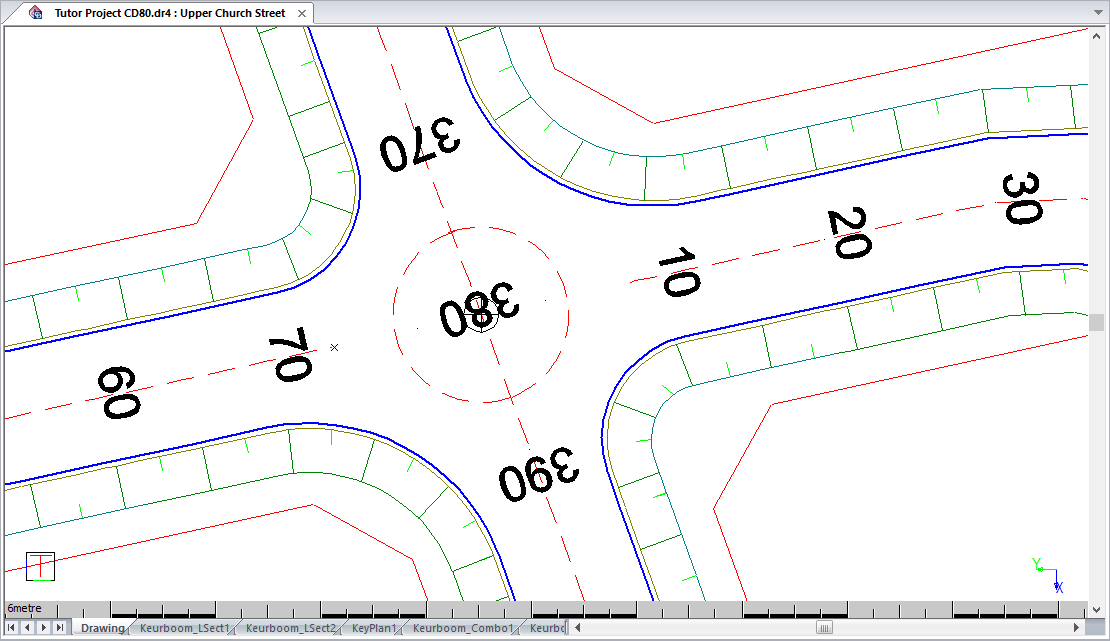Image resolution: width=1110 pixels, height=641 pixels.
Task: Click the horizontal scrollbar left arrow
Action: [578, 628]
